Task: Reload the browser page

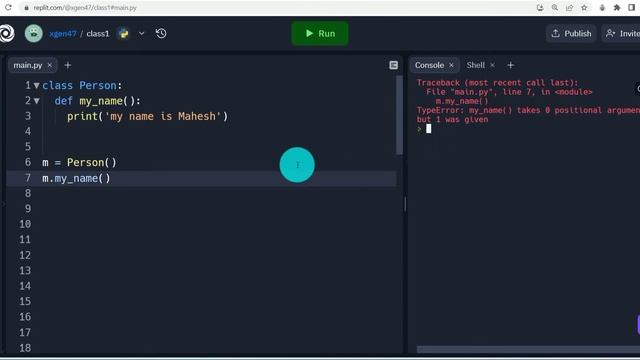Action: 8,7
